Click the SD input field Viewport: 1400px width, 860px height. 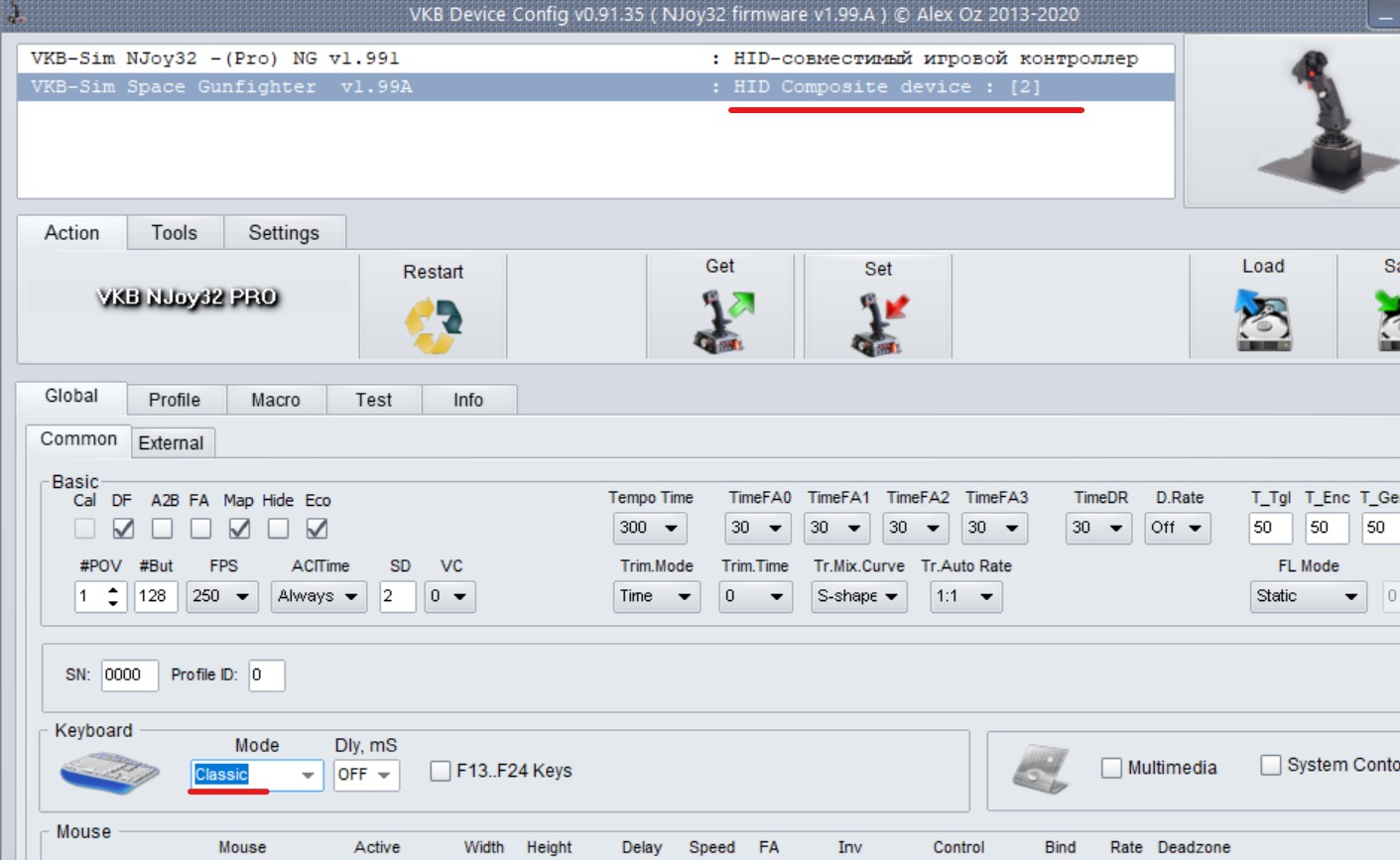coord(397,596)
